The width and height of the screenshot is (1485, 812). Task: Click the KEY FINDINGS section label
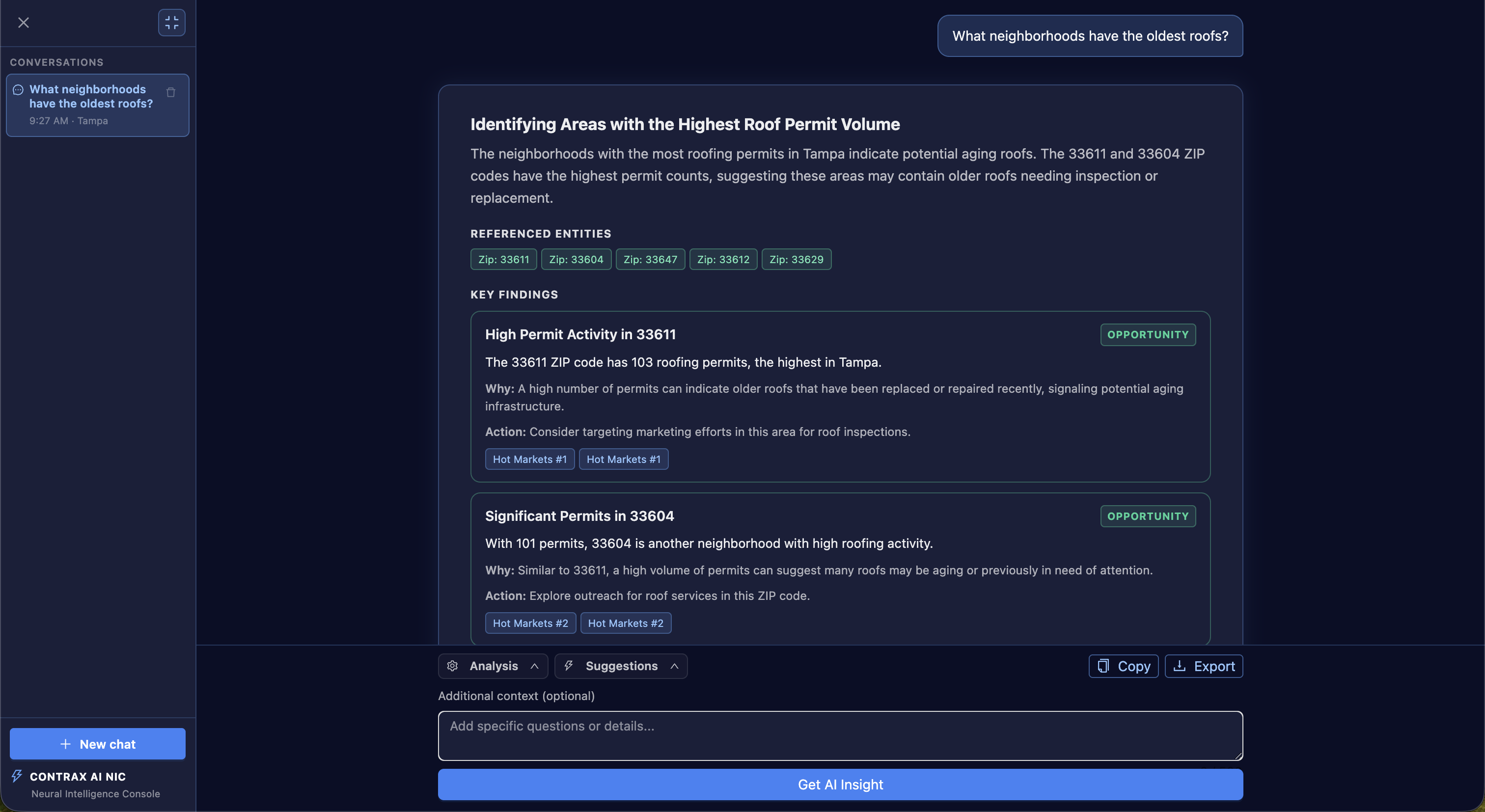pos(514,294)
